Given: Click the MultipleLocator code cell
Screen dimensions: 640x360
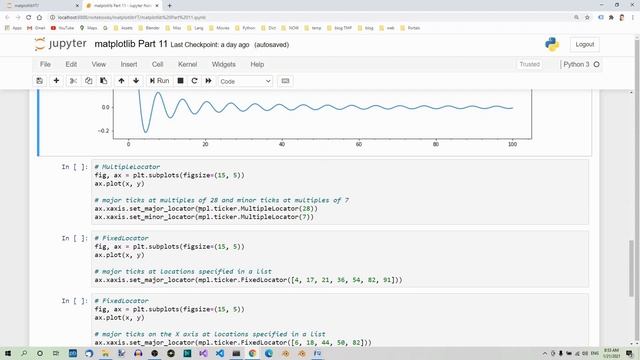Looking at the screenshot, I should pos(340,192).
